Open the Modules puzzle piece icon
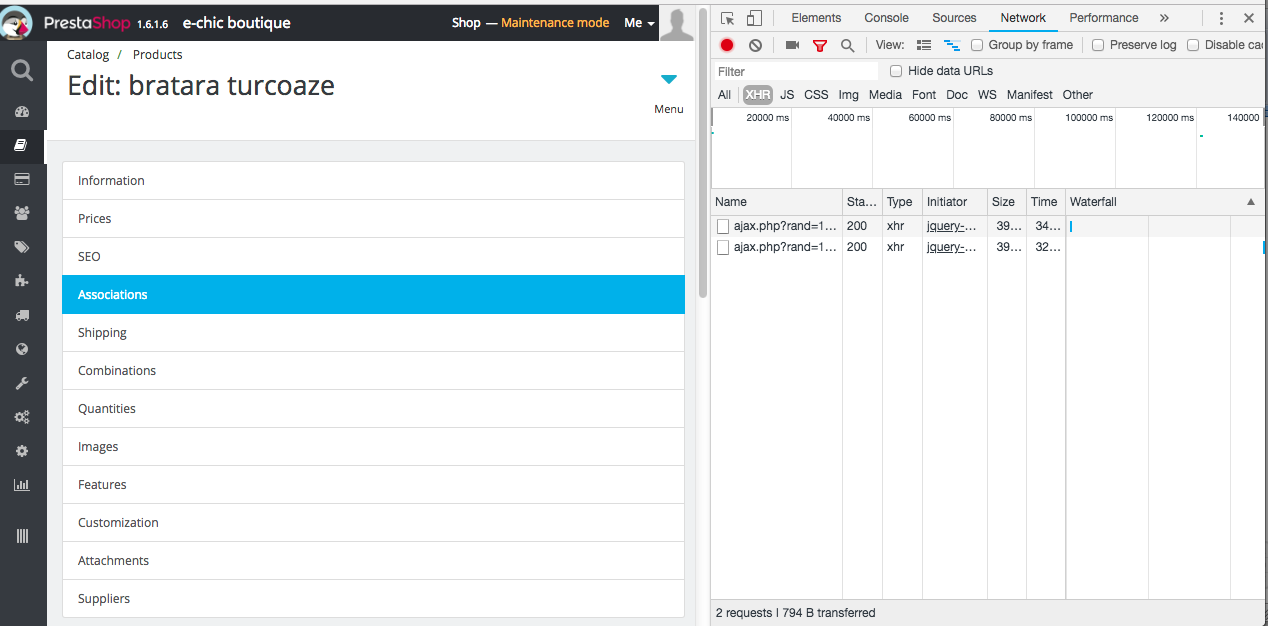This screenshot has height=626, width=1268. pyautogui.click(x=22, y=281)
